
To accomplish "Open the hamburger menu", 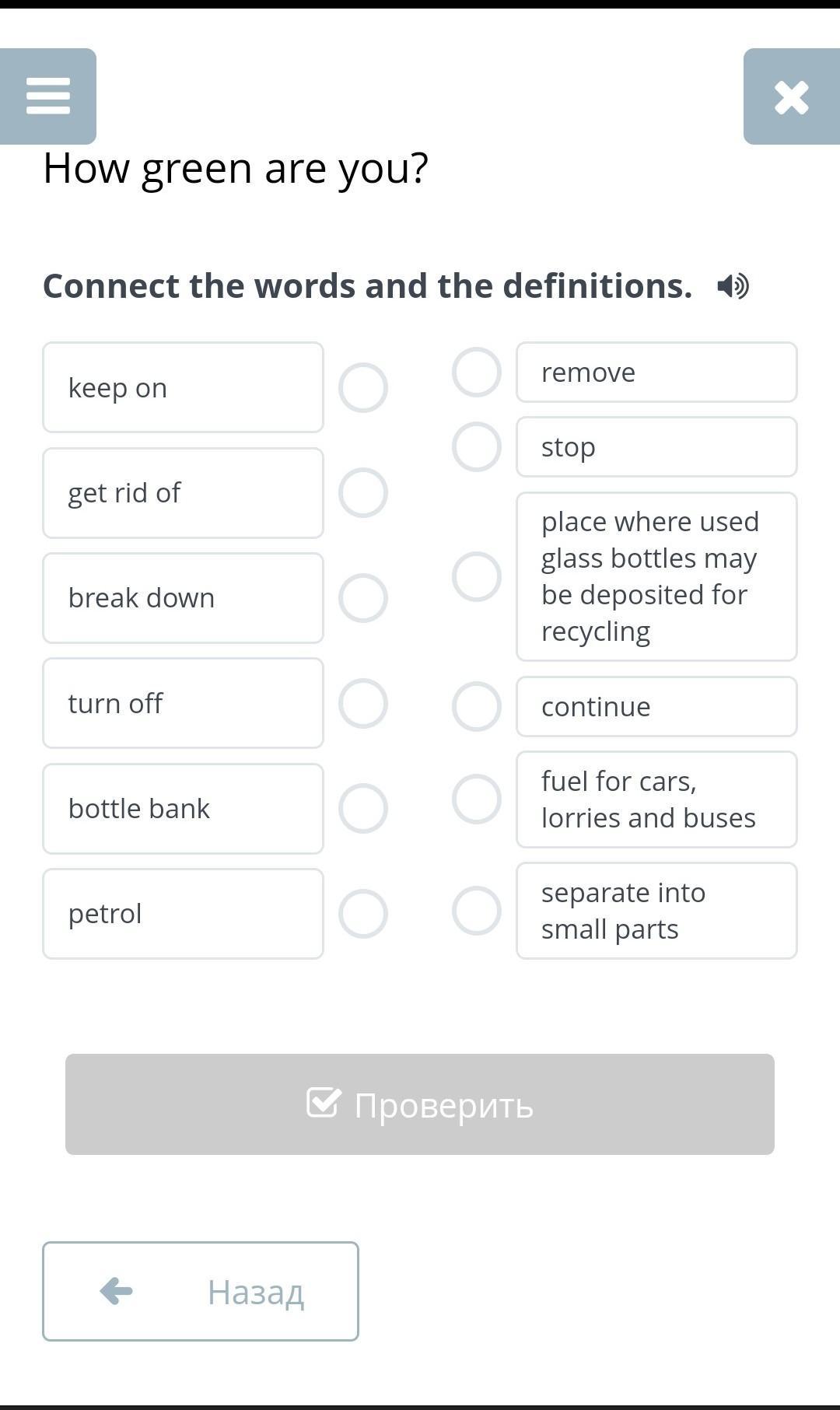I will coord(48,96).
